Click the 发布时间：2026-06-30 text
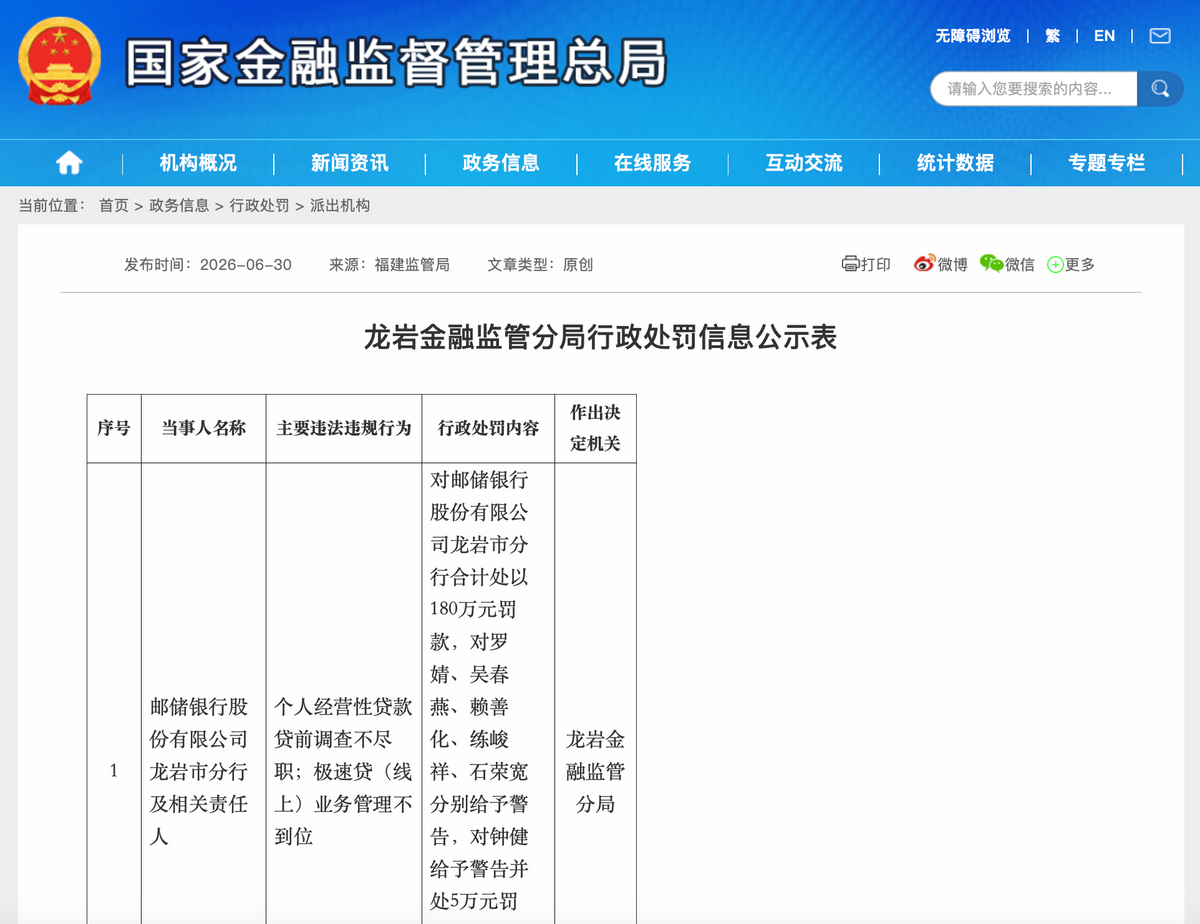1200x924 pixels. click(x=208, y=264)
